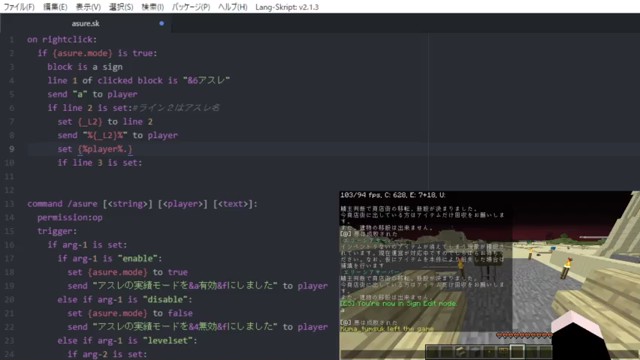640x360 pixels.
Task: Open the ヘルプ(H) menu
Action: pyautogui.click(x=233, y=7)
